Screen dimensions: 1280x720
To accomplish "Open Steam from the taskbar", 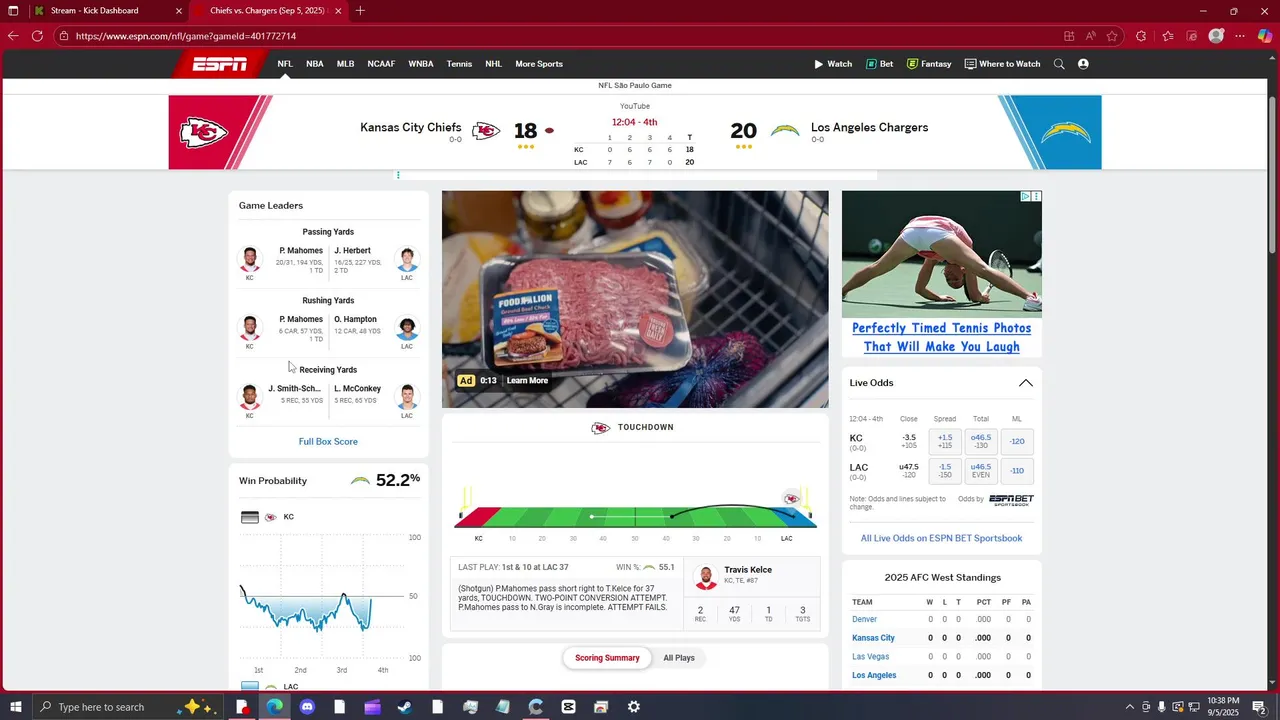I will (405, 707).
